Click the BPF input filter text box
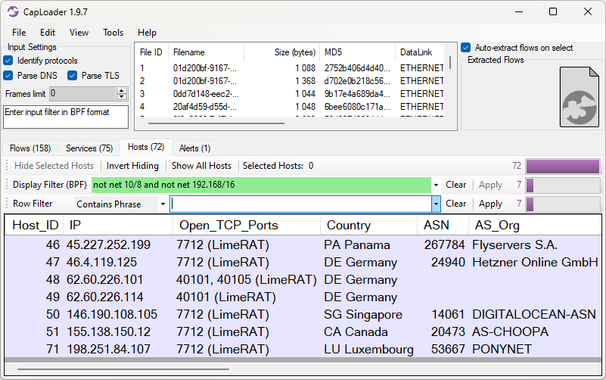 coord(66,117)
